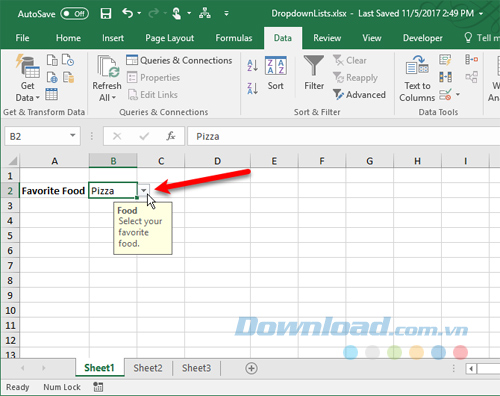Switch to the Insert tab
500x396 pixels.
[x=113, y=38]
